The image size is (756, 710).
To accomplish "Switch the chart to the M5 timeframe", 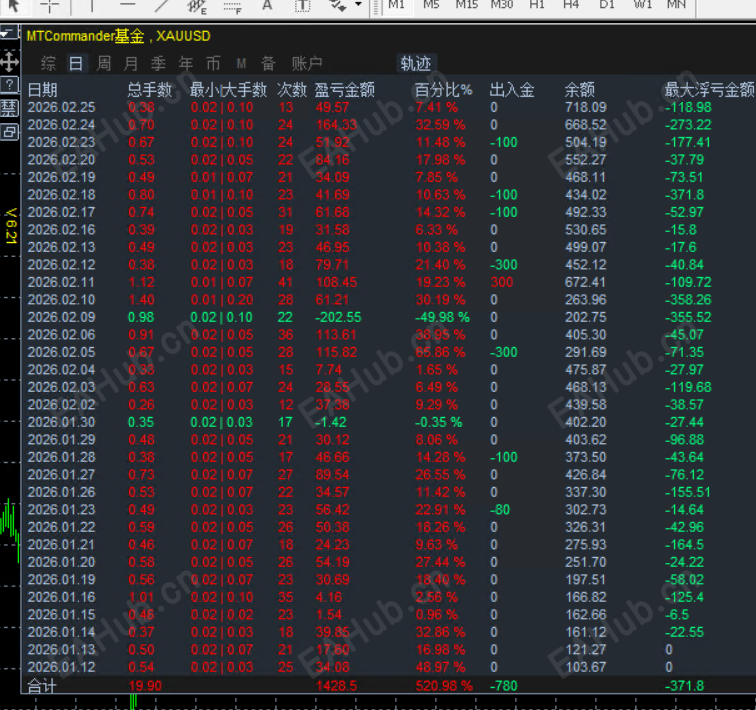I will click(x=431, y=5).
